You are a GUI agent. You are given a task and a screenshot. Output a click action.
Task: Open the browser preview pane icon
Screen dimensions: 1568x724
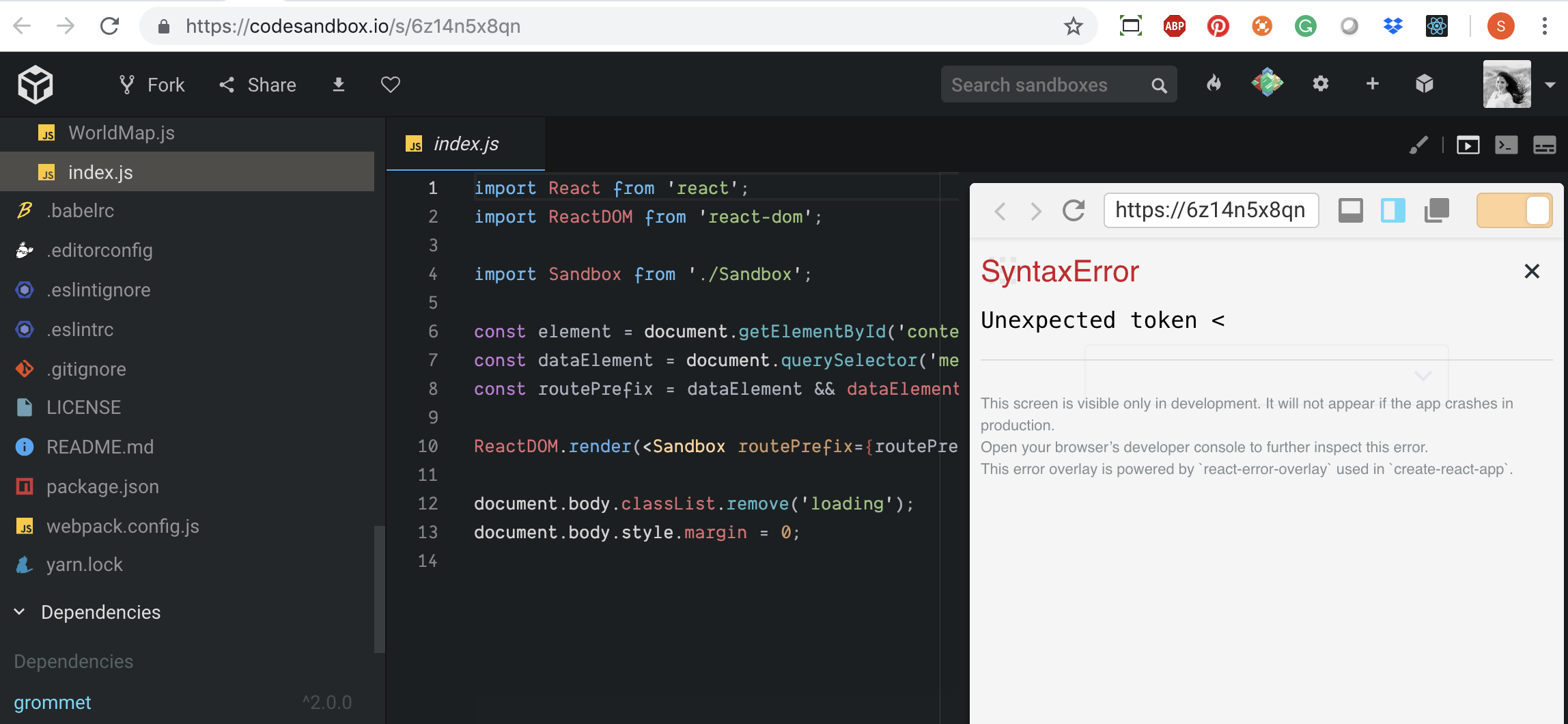(x=1468, y=144)
